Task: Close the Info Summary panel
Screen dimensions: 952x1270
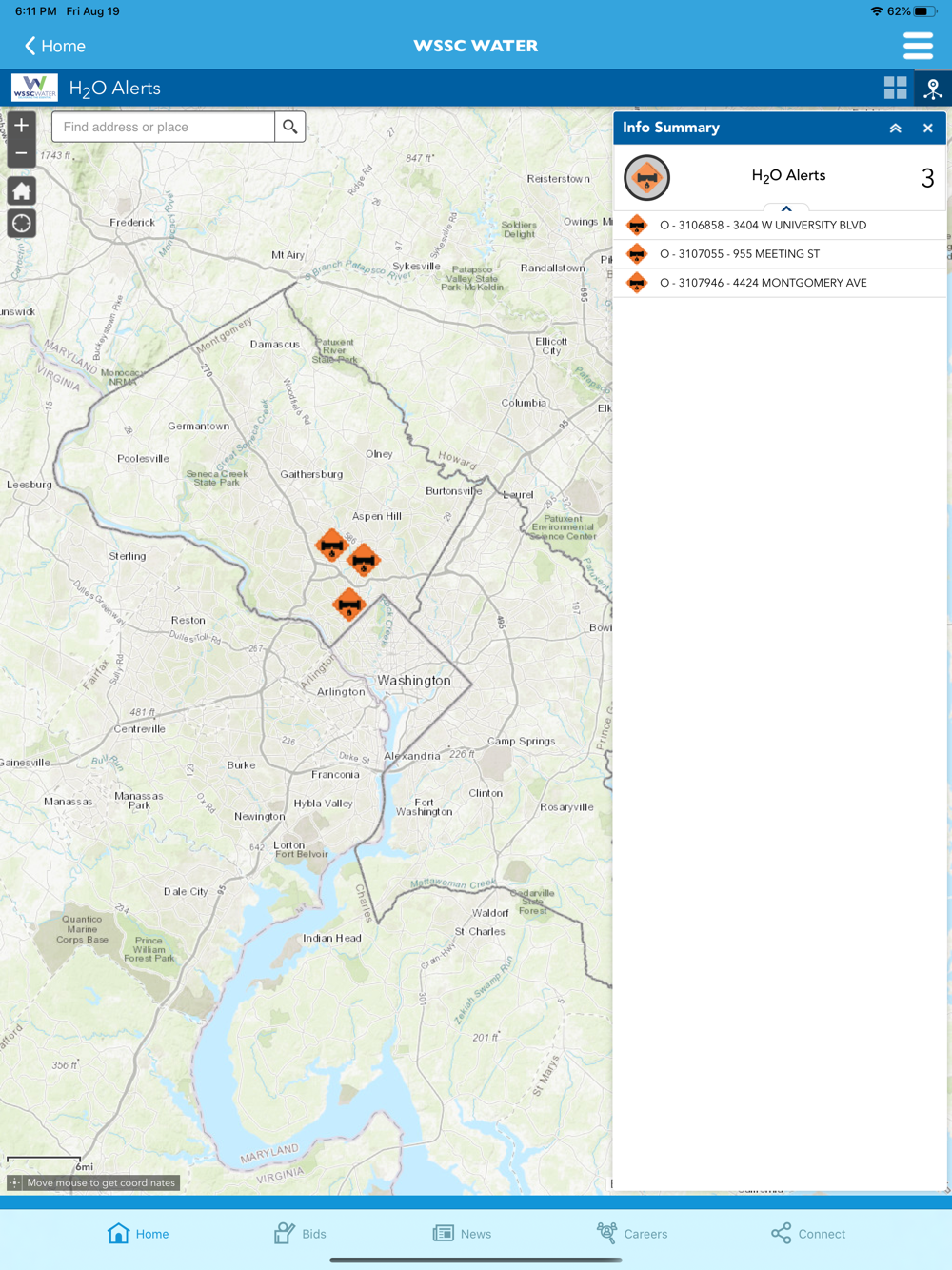Action: [928, 128]
